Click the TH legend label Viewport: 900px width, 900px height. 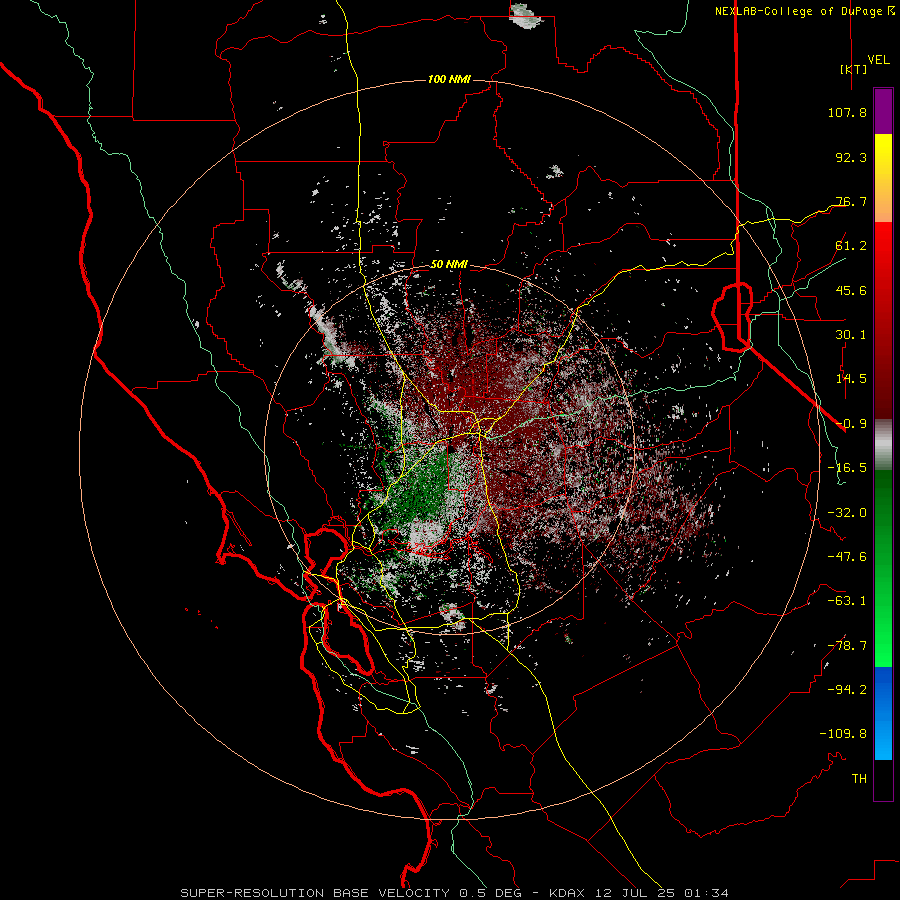click(x=859, y=779)
